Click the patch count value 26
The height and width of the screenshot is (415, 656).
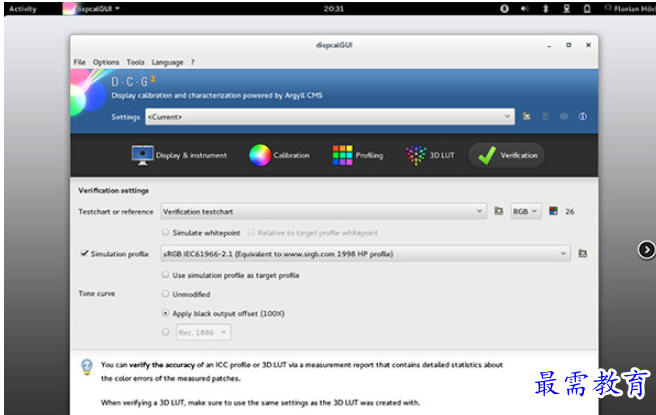click(x=570, y=211)
